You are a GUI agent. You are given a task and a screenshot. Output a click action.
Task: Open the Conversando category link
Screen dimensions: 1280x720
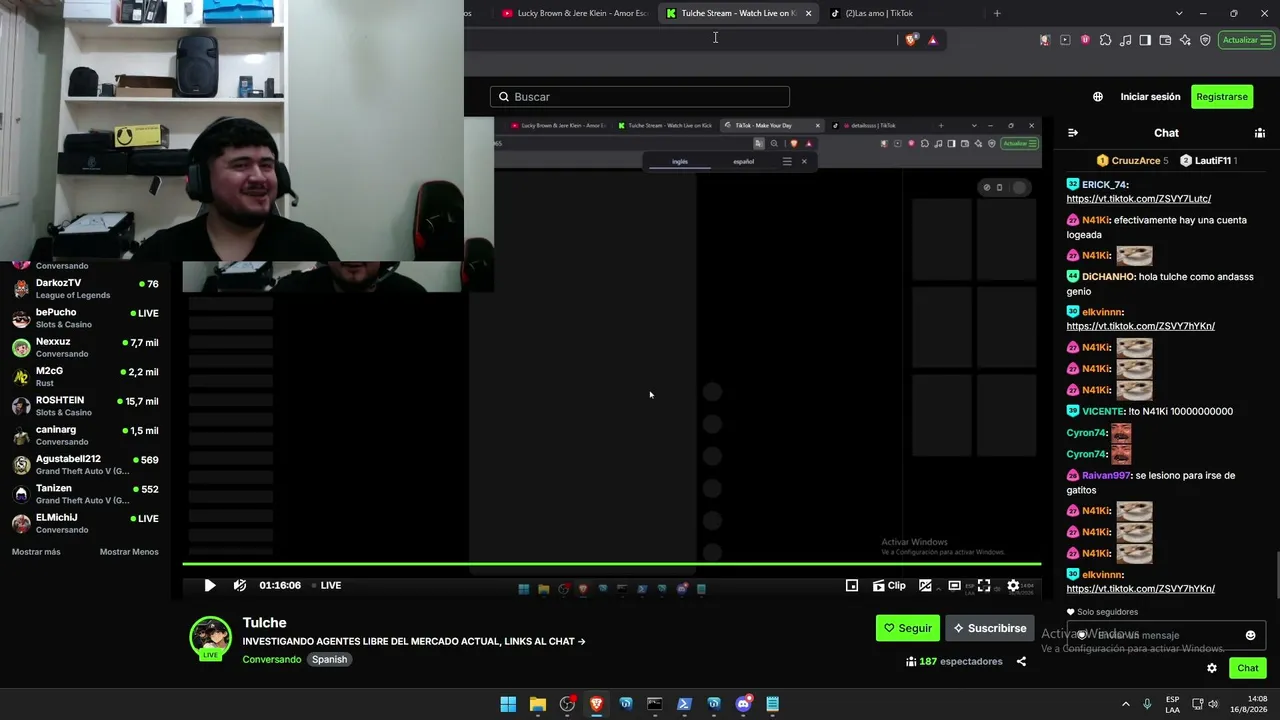271,659
